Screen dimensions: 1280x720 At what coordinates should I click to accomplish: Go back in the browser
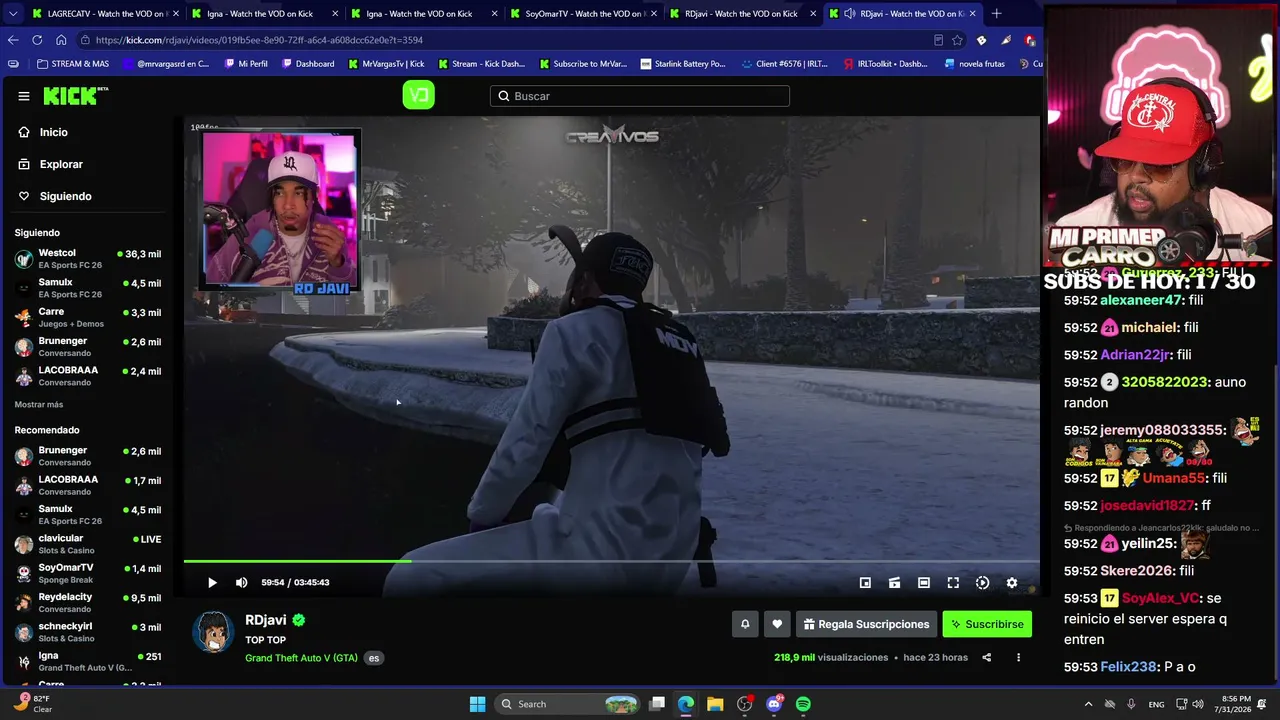point(13,40)
